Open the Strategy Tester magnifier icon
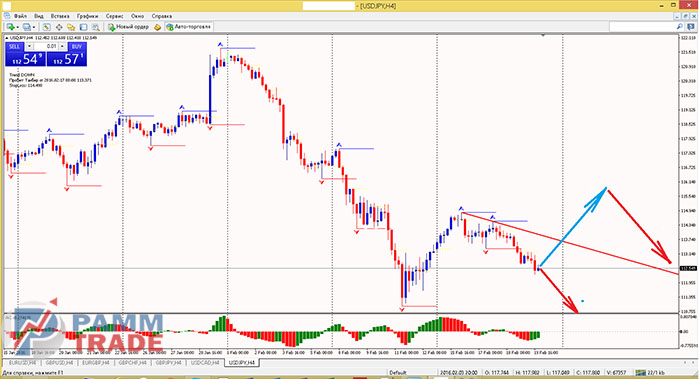 pos(96,27)
